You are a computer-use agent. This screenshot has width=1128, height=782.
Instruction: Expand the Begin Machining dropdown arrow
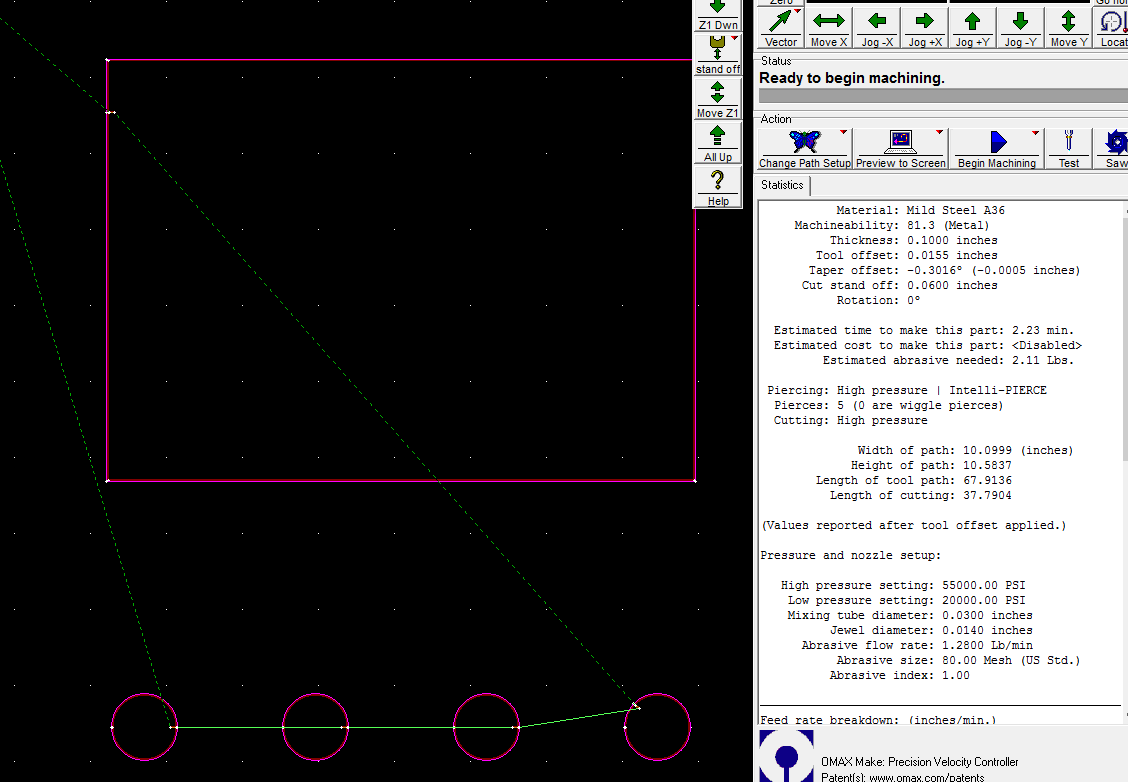[1035, 132]
